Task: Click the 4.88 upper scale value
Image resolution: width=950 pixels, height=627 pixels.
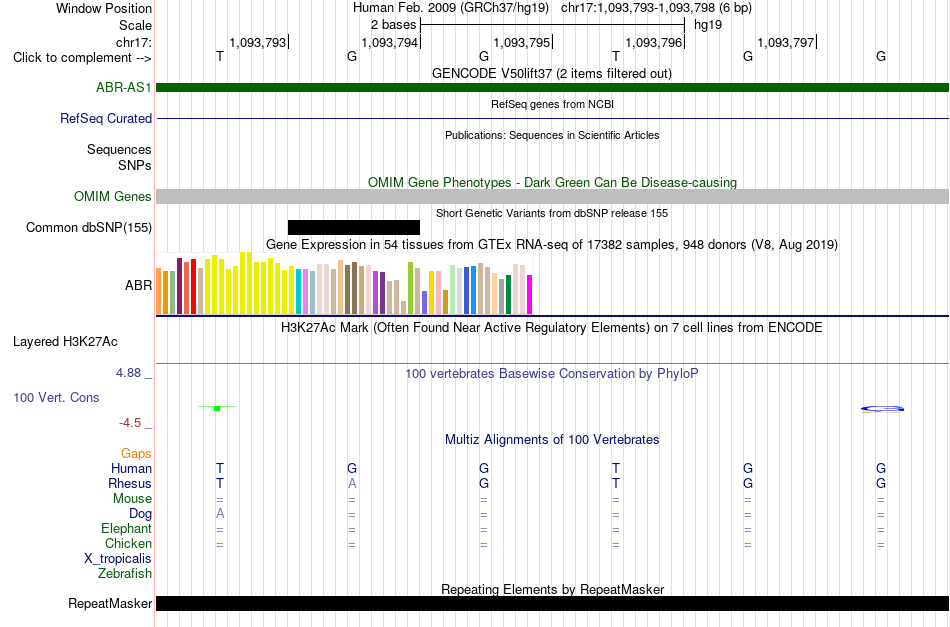Action: [128, 373]
